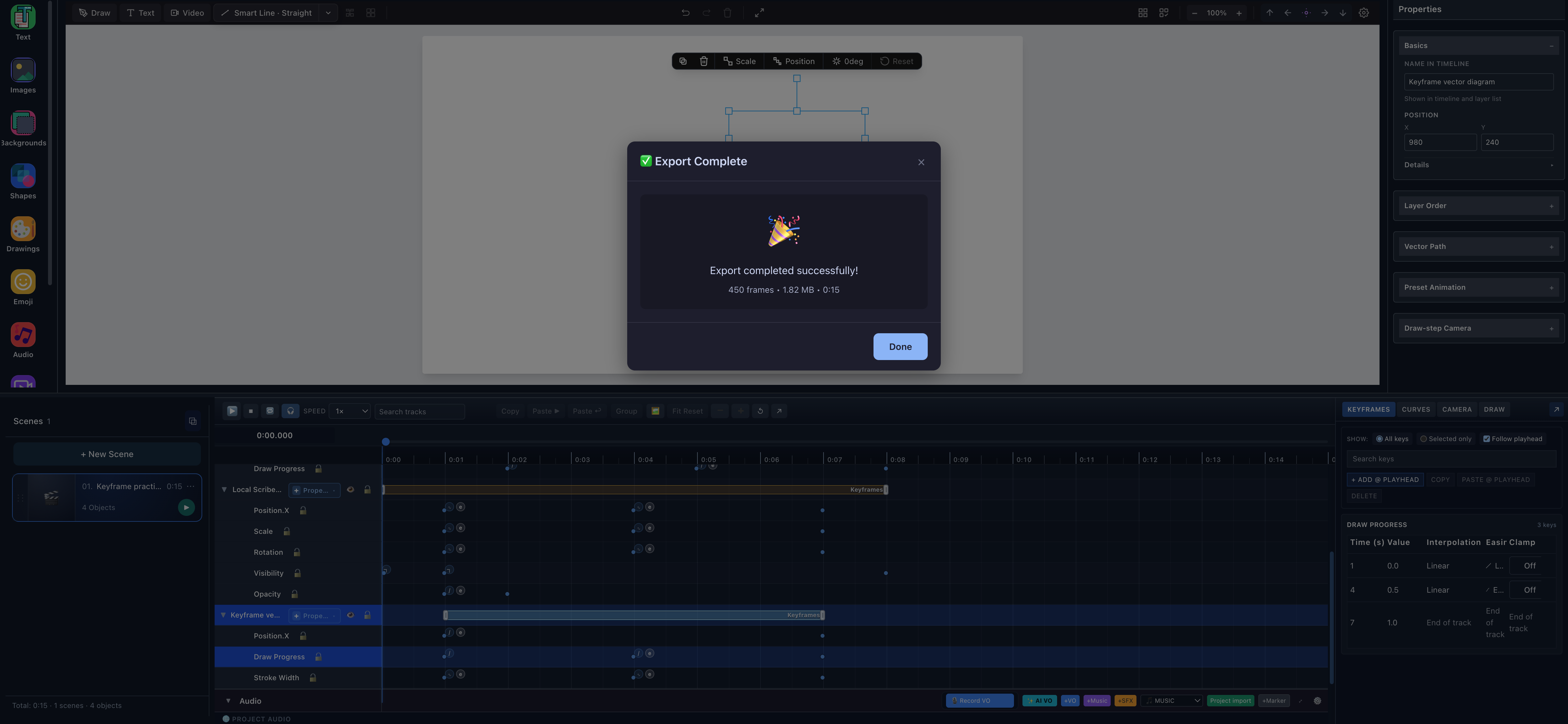Open the Emoji library in sidebar
The image size is (1568, 724).
(23, 283)
